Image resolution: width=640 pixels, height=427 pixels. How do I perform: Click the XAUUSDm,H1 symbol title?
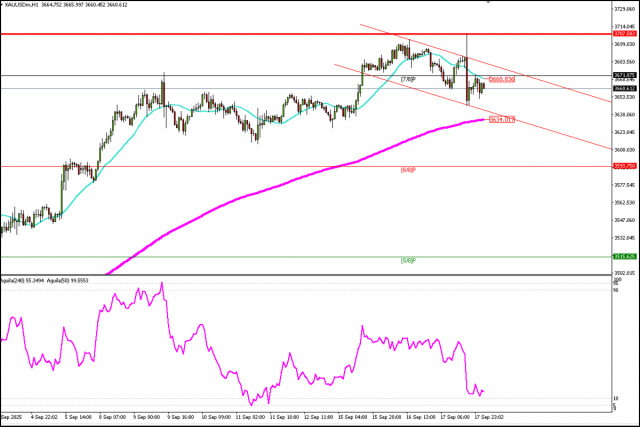[20, 5]
